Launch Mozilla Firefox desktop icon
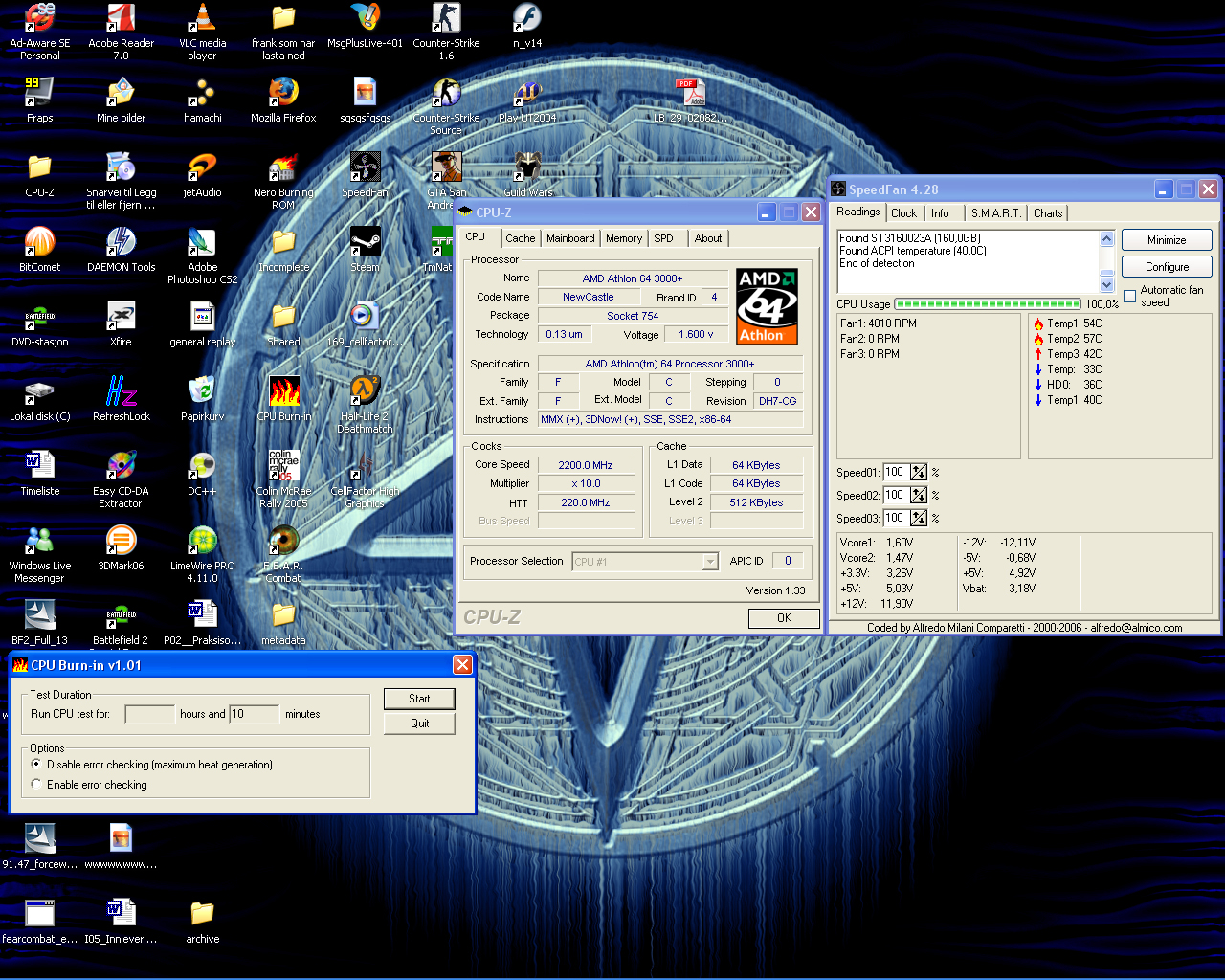 (283, 100)
